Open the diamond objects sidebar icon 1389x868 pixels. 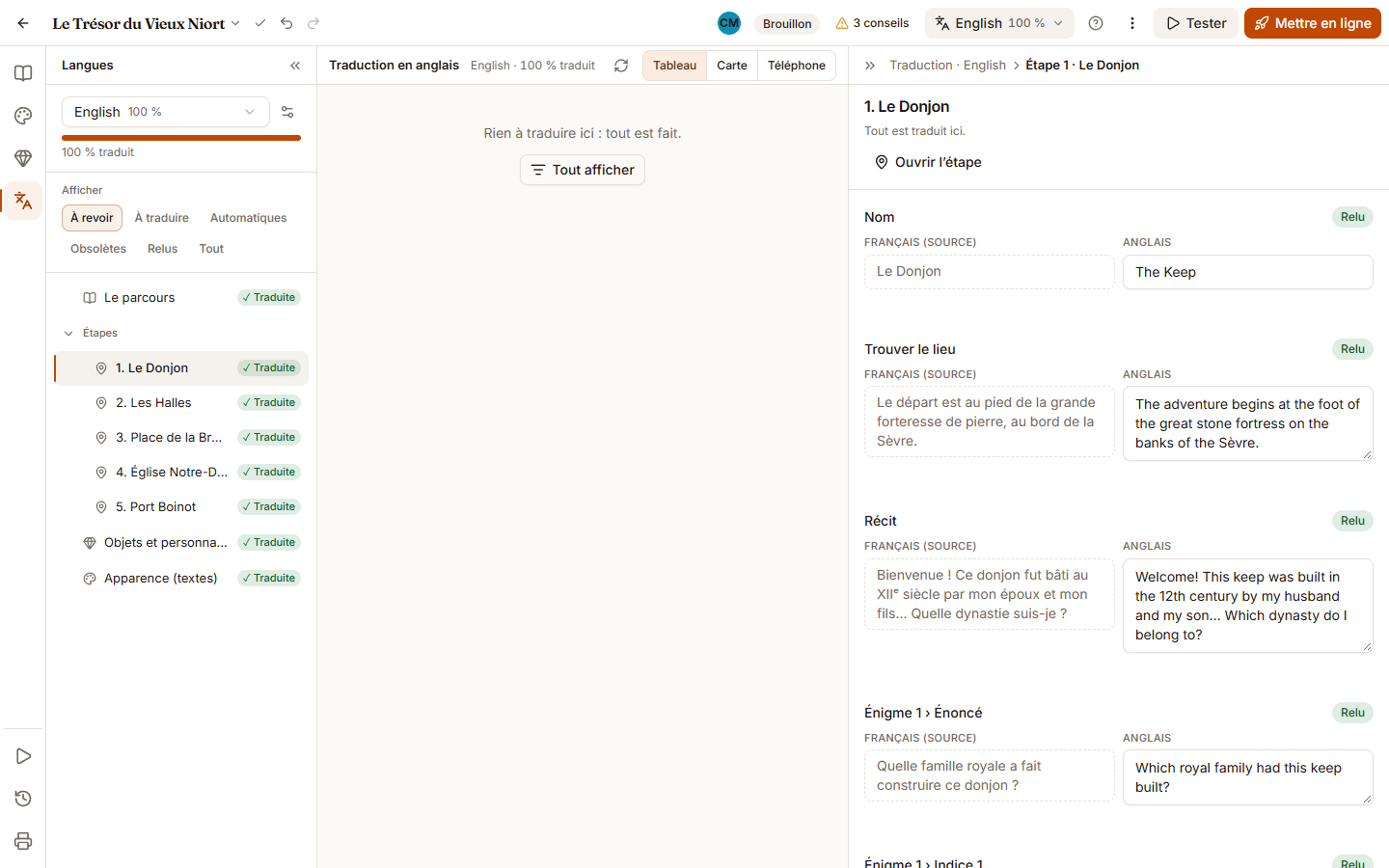(x=23, y=158)
